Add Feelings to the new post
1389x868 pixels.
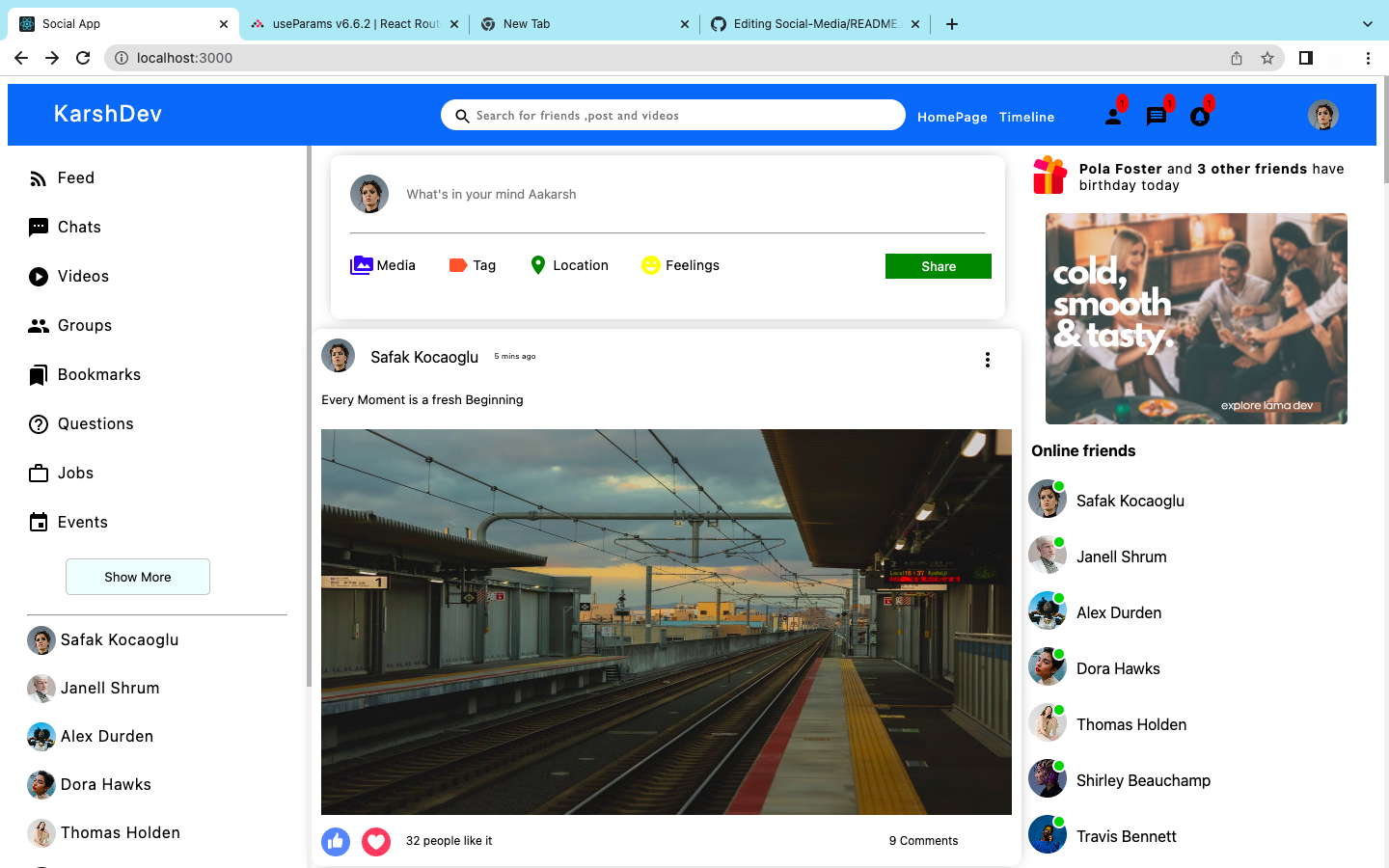click(x=680, y=264)
